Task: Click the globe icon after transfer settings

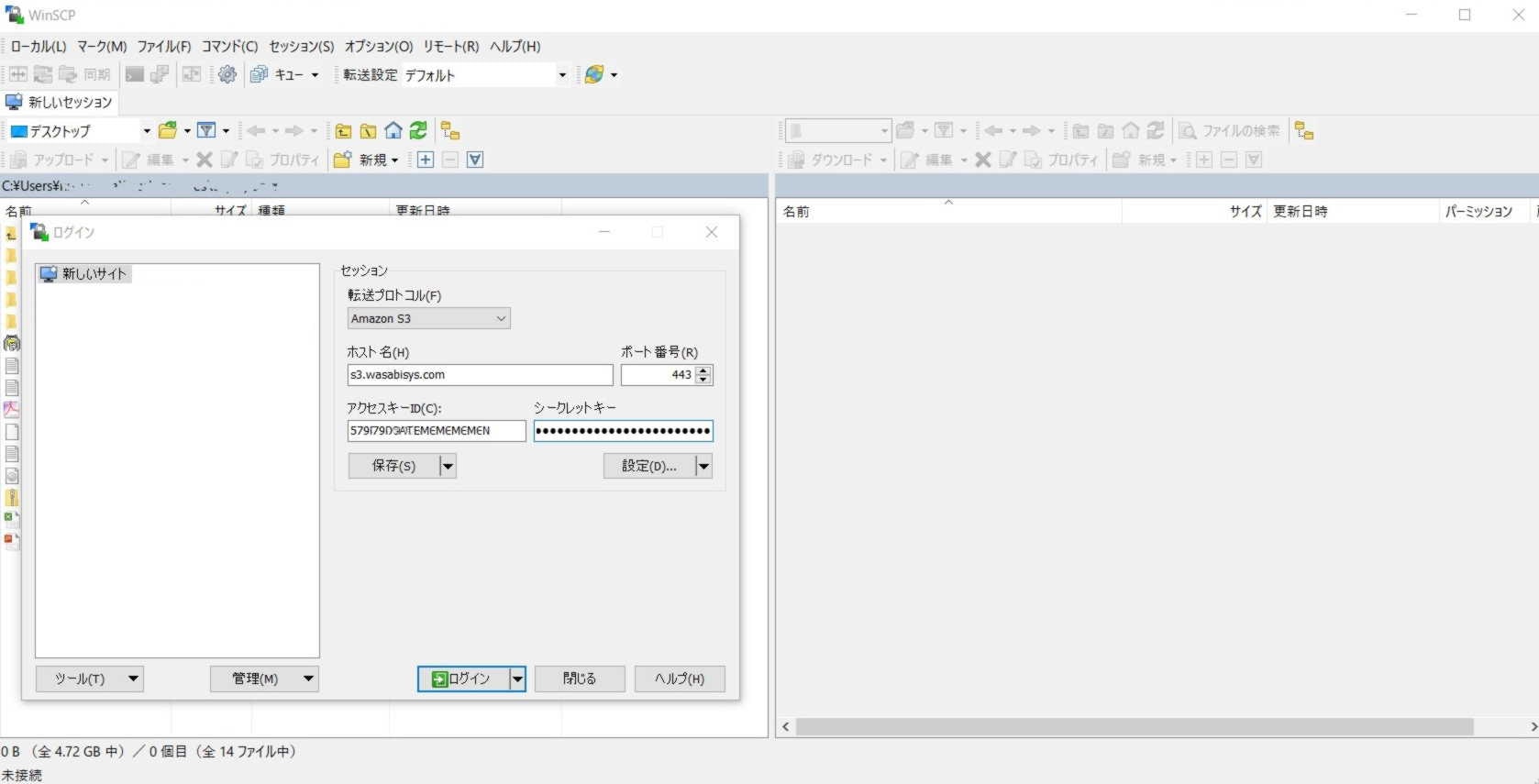Action: (x=594, y=74)
